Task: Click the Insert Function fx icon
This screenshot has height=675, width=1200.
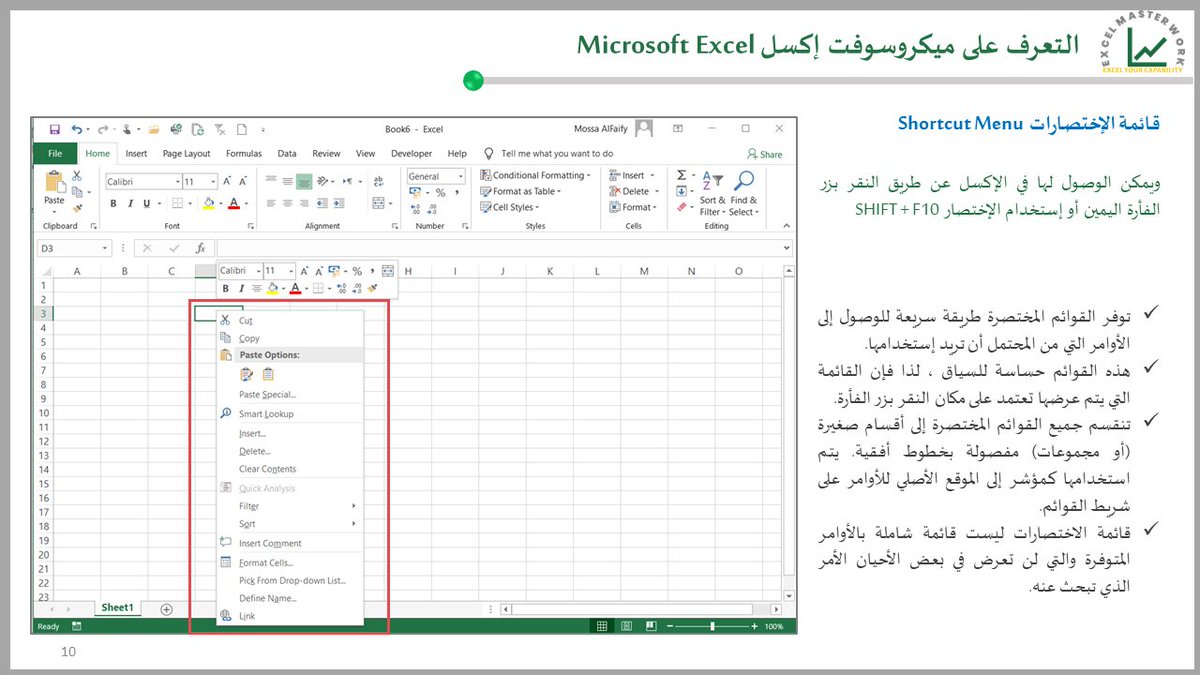Action: pyautogui.click(x=200, y=248)
